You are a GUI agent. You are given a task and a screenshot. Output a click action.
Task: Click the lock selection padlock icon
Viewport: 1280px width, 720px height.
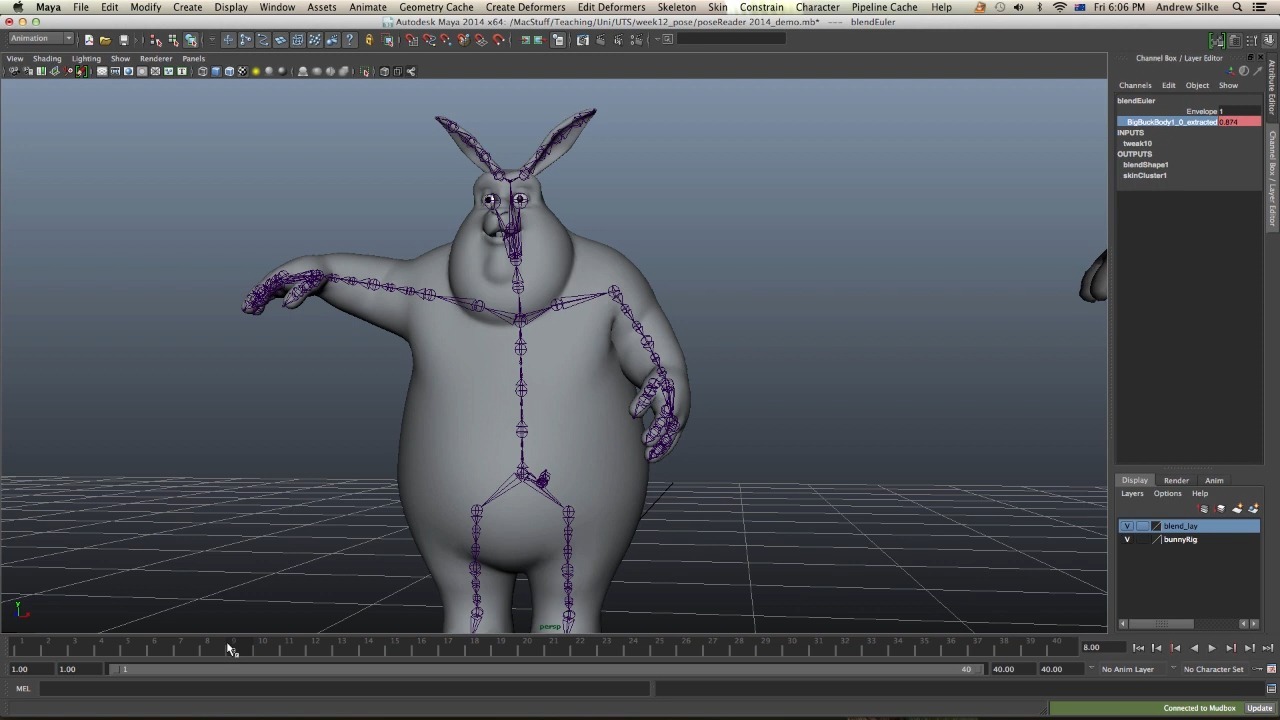368,40
